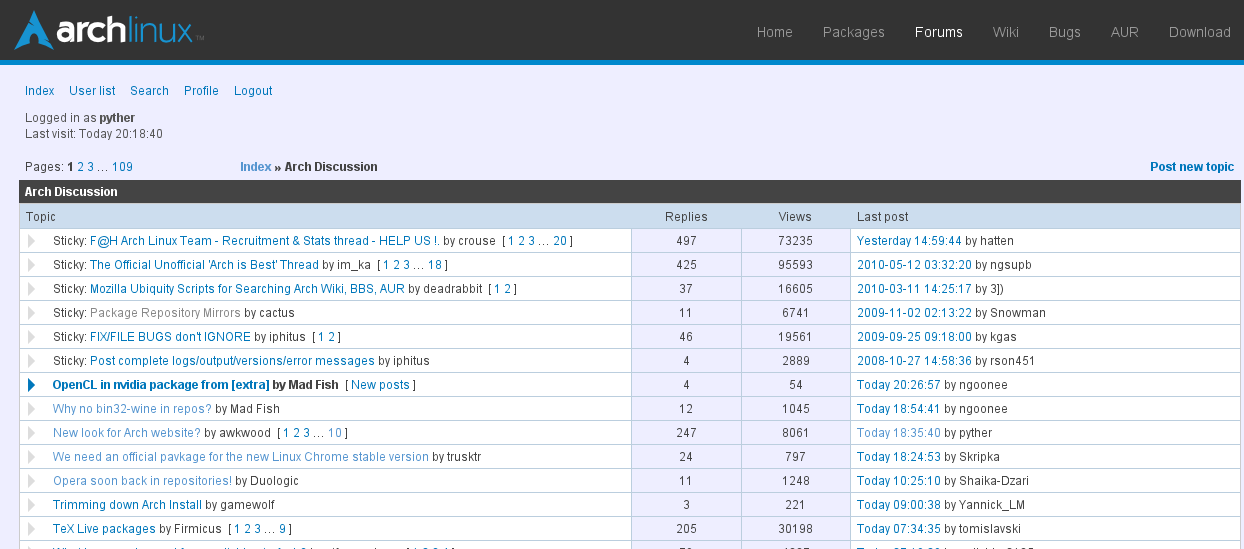1244x549 pixels.
Task: Open the forum Search link
Action: click(149, 91)
